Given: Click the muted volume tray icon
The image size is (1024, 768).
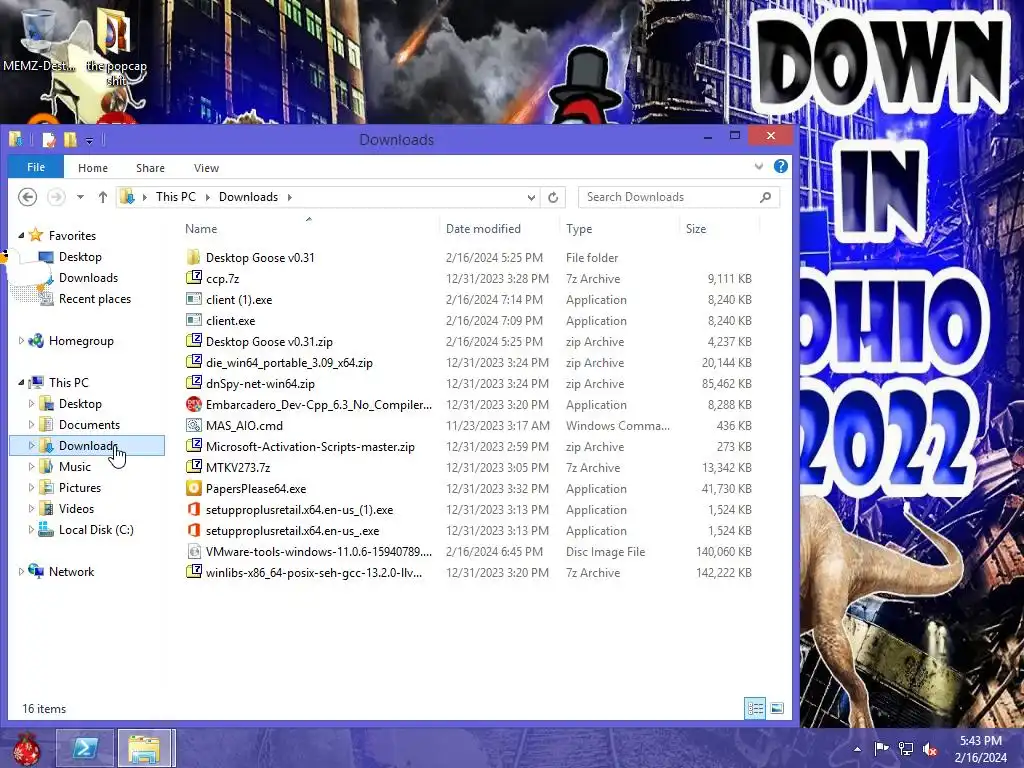Looking at the screenshot, I should [930, 749].
